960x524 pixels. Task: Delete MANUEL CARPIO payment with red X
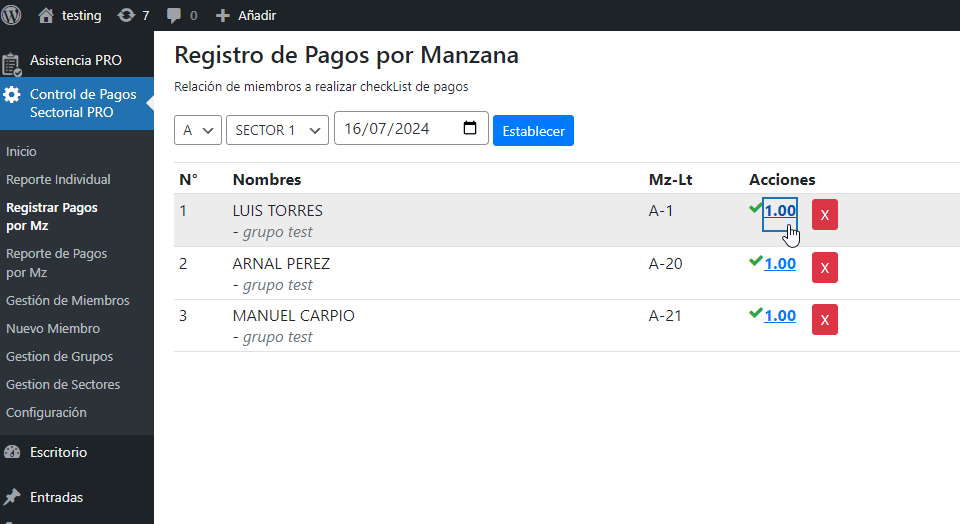pos(825,320)
